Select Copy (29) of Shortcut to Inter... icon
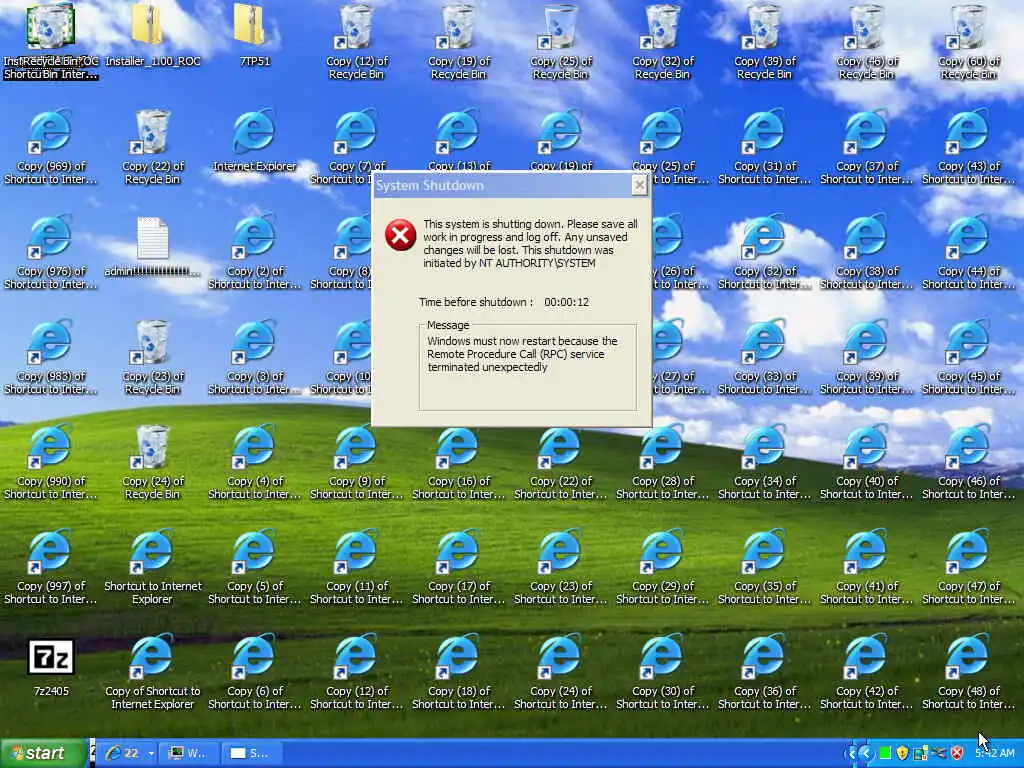Screen dimensions: 1024x768 pos(662,568)
